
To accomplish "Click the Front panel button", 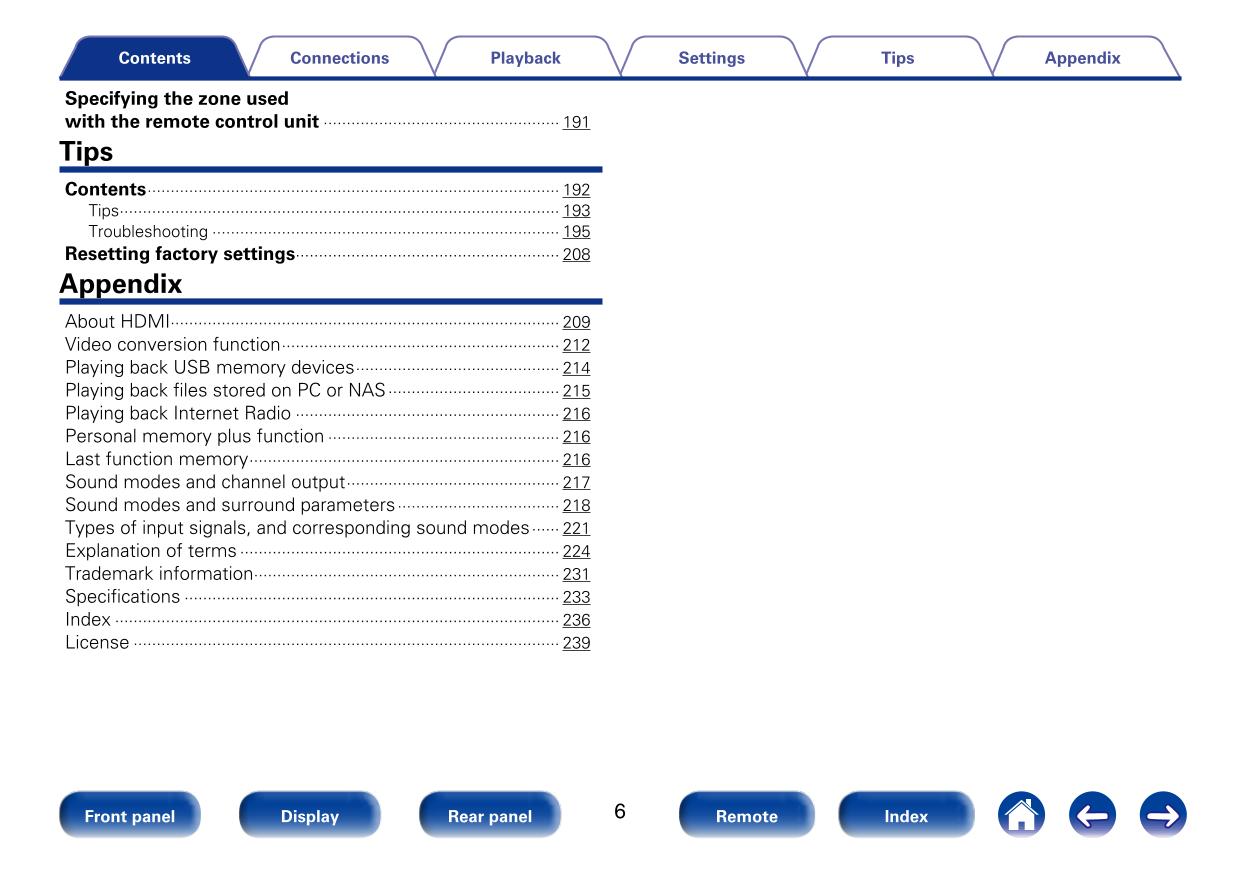I will tap(130, 816).
